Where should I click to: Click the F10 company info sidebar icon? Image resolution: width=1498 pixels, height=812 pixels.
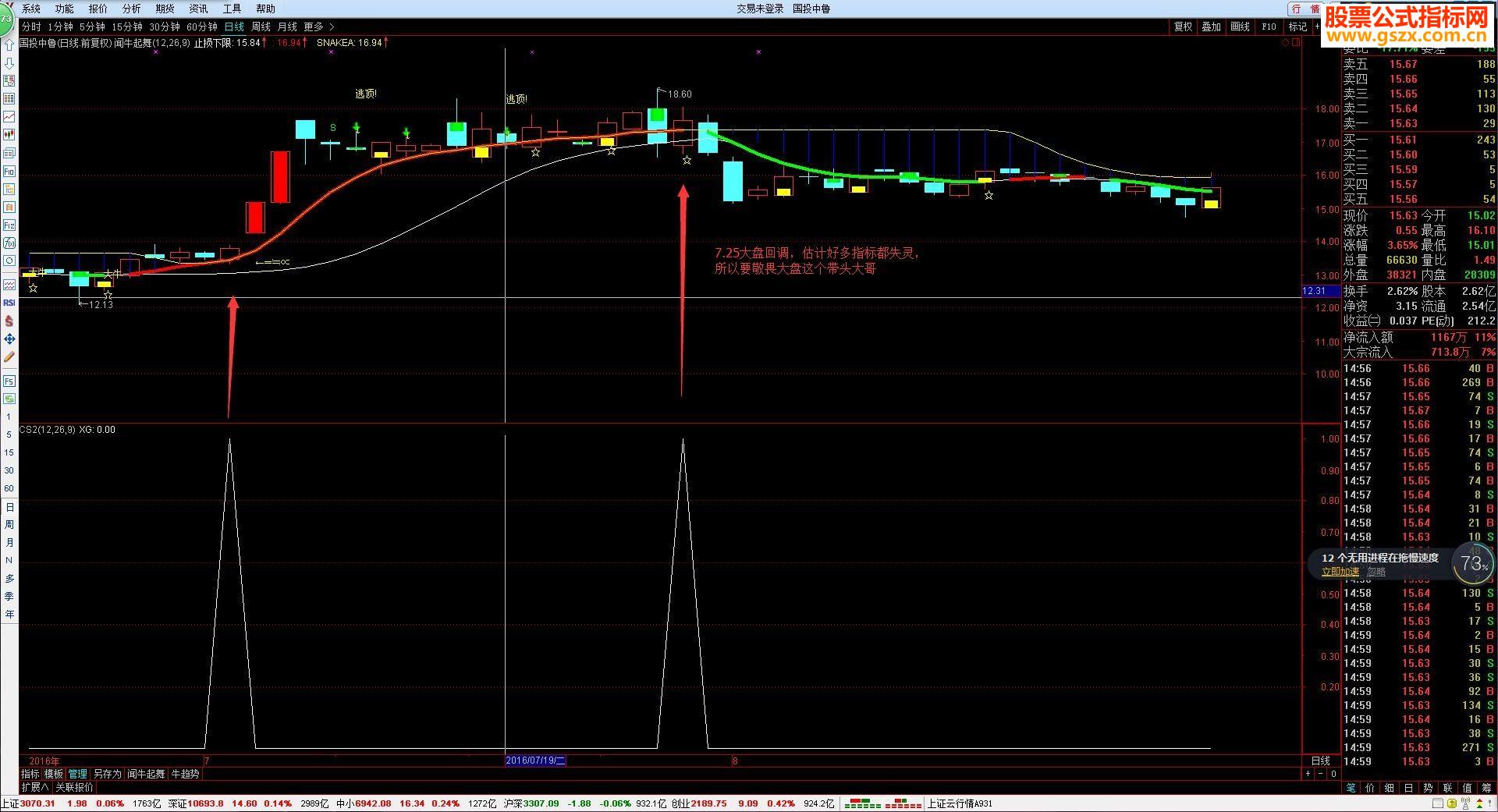click(x=9, y=171)
